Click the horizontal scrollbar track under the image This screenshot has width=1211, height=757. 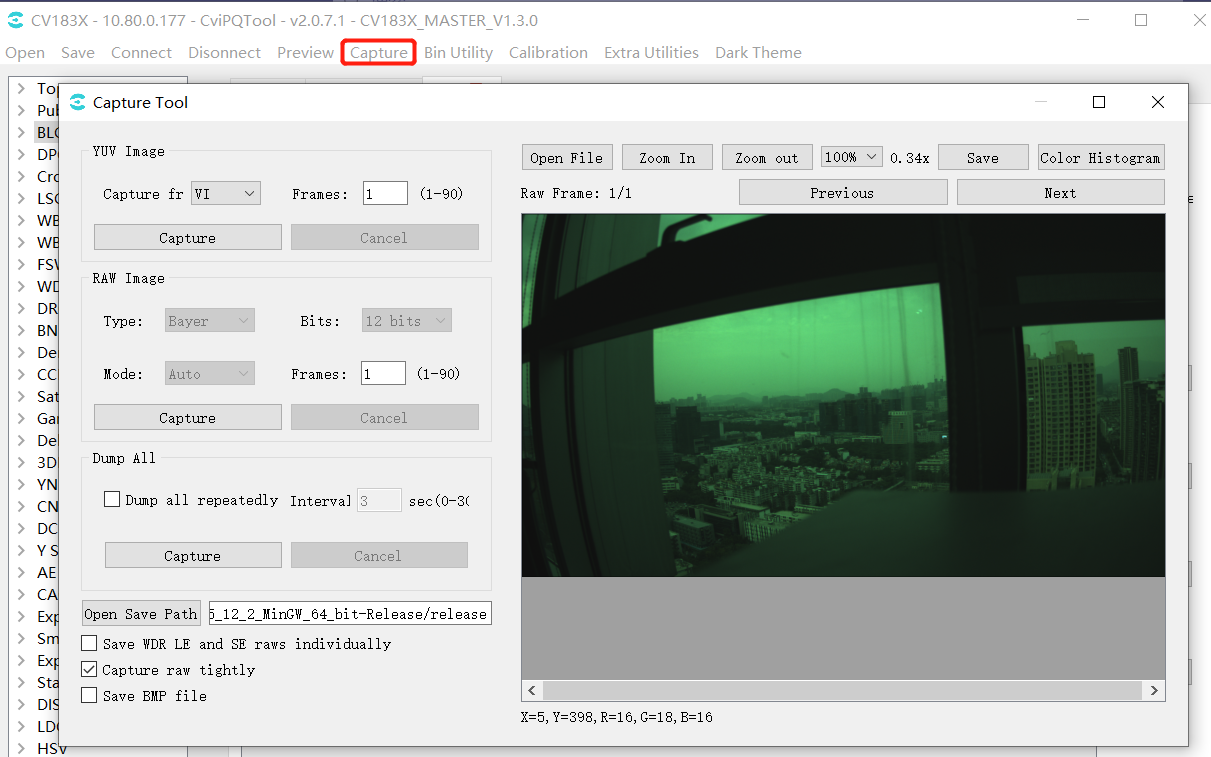[843, 690]
